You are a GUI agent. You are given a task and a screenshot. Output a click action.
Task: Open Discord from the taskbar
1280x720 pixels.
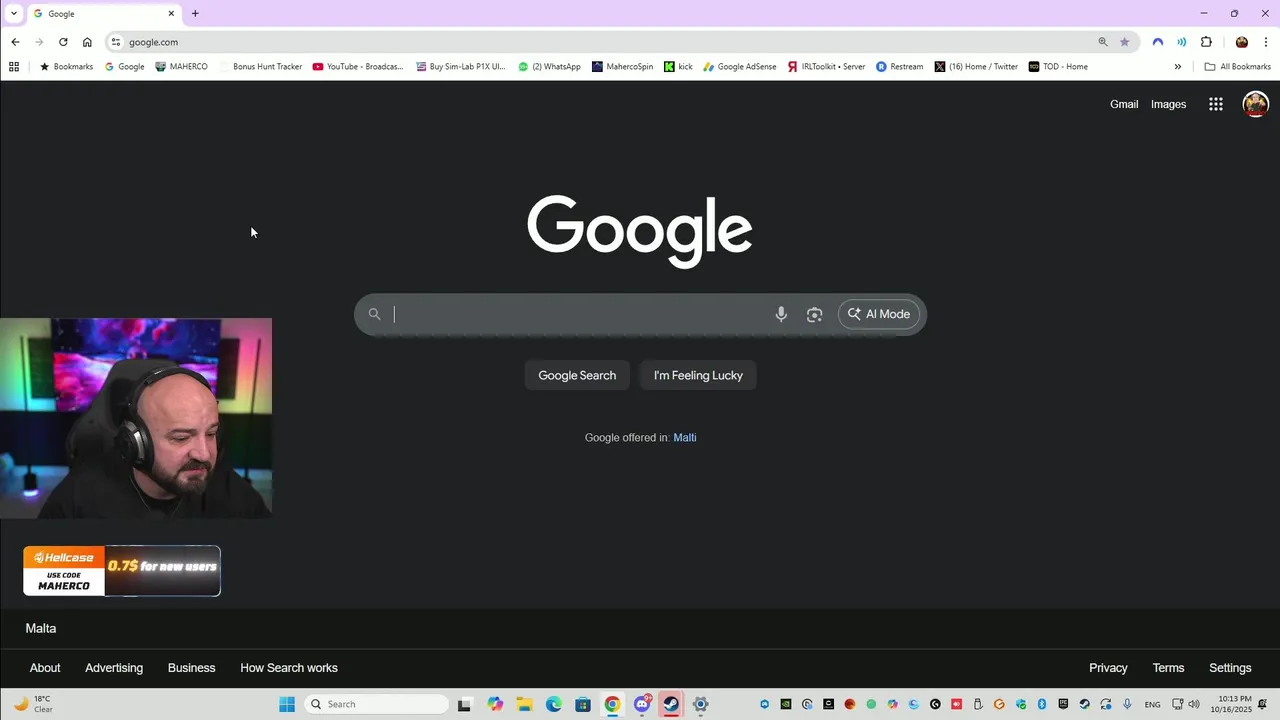click(642, 704)
